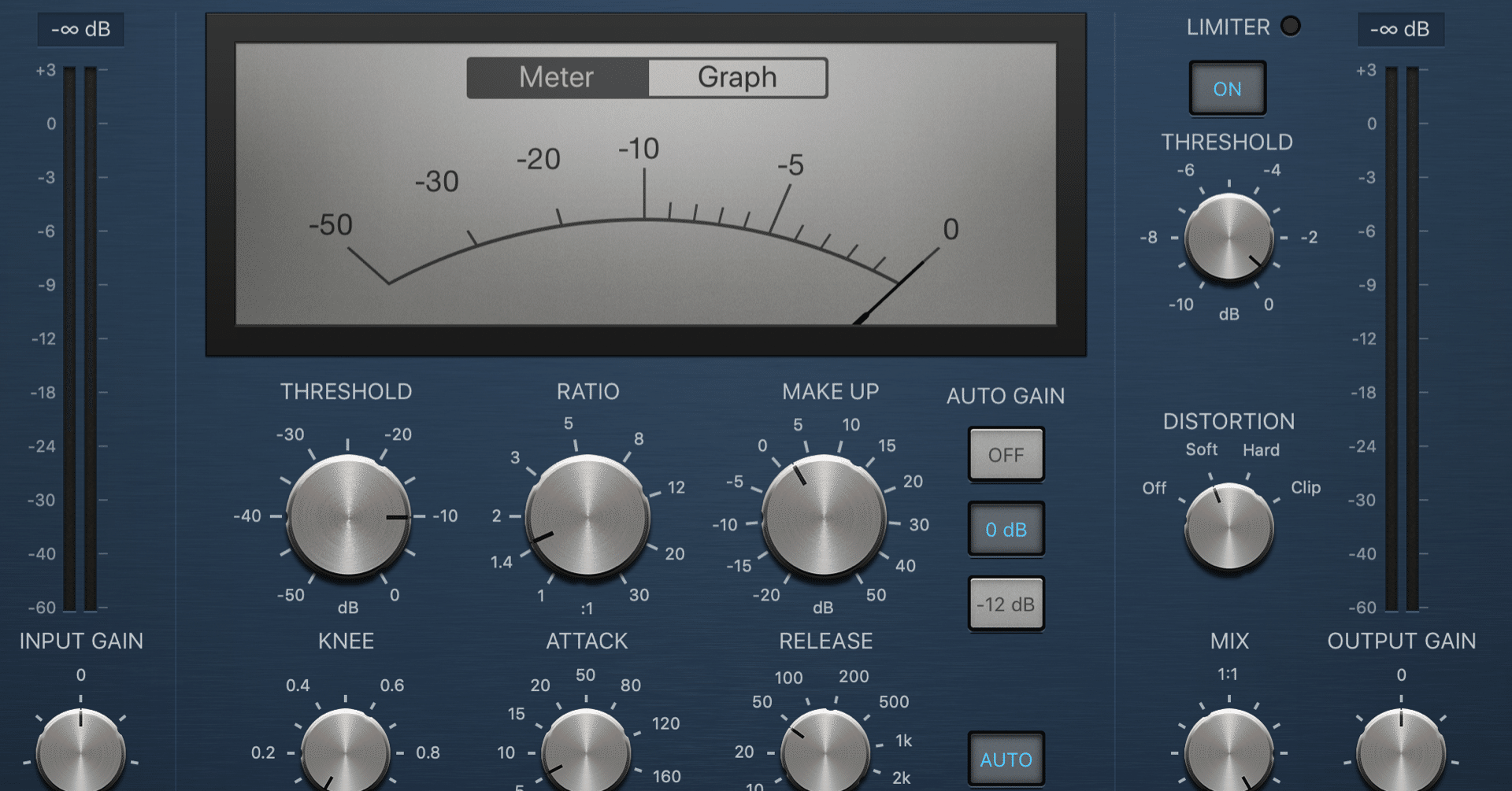Click the compressor Threshold knob
This screenshot has height=791, width=1512.
point(348,516)
